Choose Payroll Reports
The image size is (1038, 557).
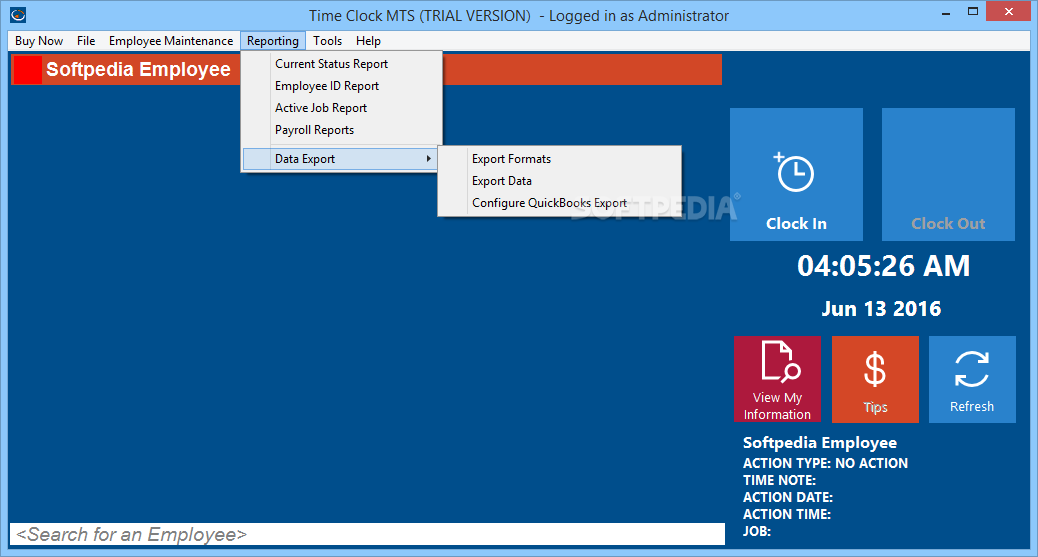coord(342,130)
